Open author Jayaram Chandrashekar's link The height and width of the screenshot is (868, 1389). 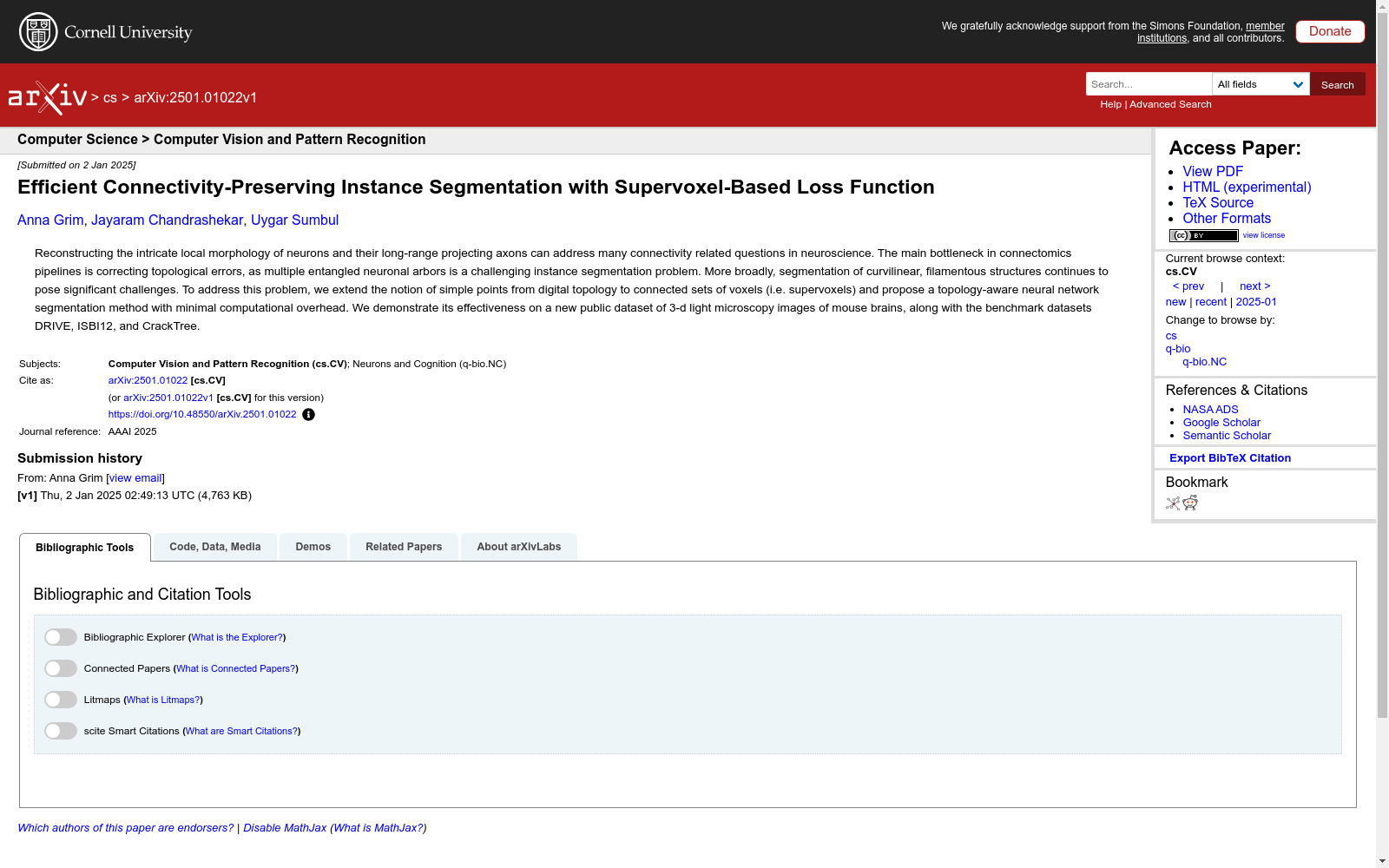167,220
